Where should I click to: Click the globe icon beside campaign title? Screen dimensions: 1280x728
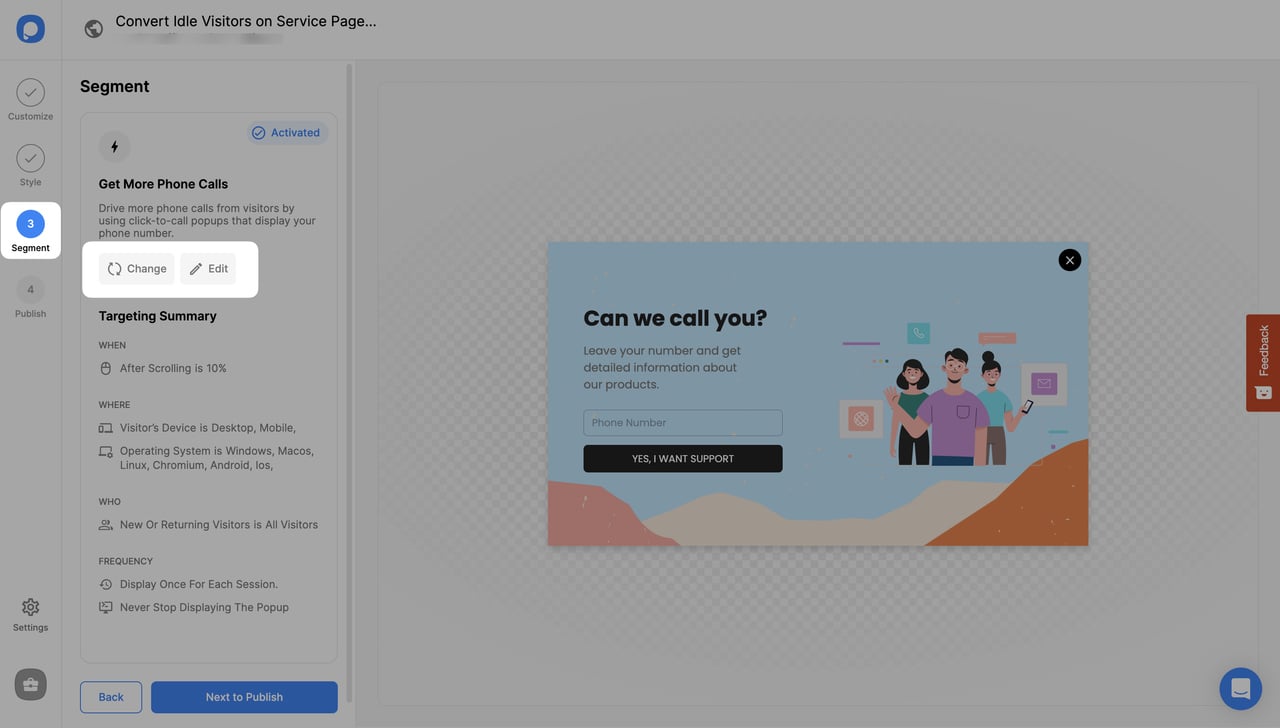(x=94, y=29)
